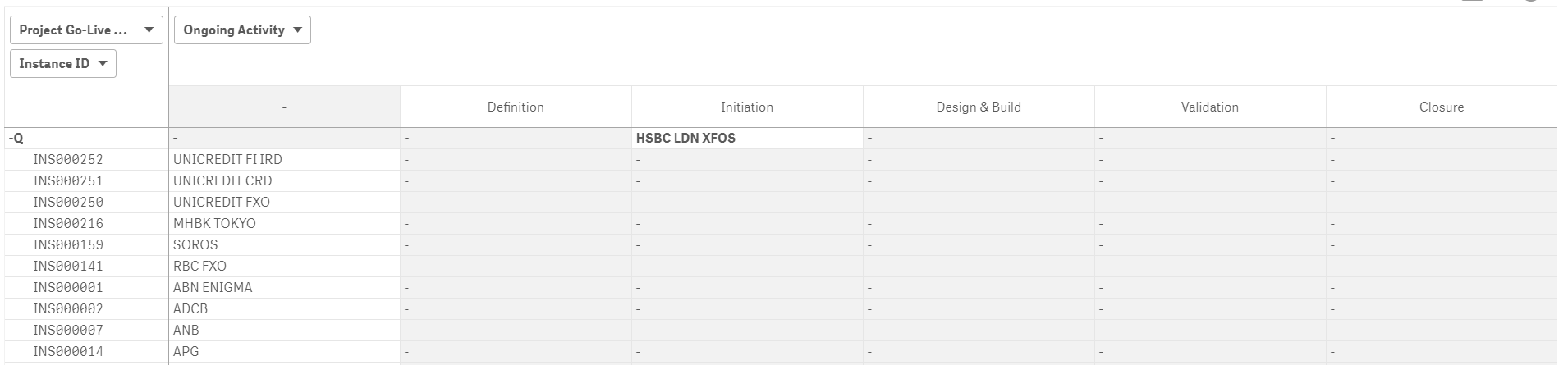Click the SOROS cell

pyautogui.click(x=195, y=245)
